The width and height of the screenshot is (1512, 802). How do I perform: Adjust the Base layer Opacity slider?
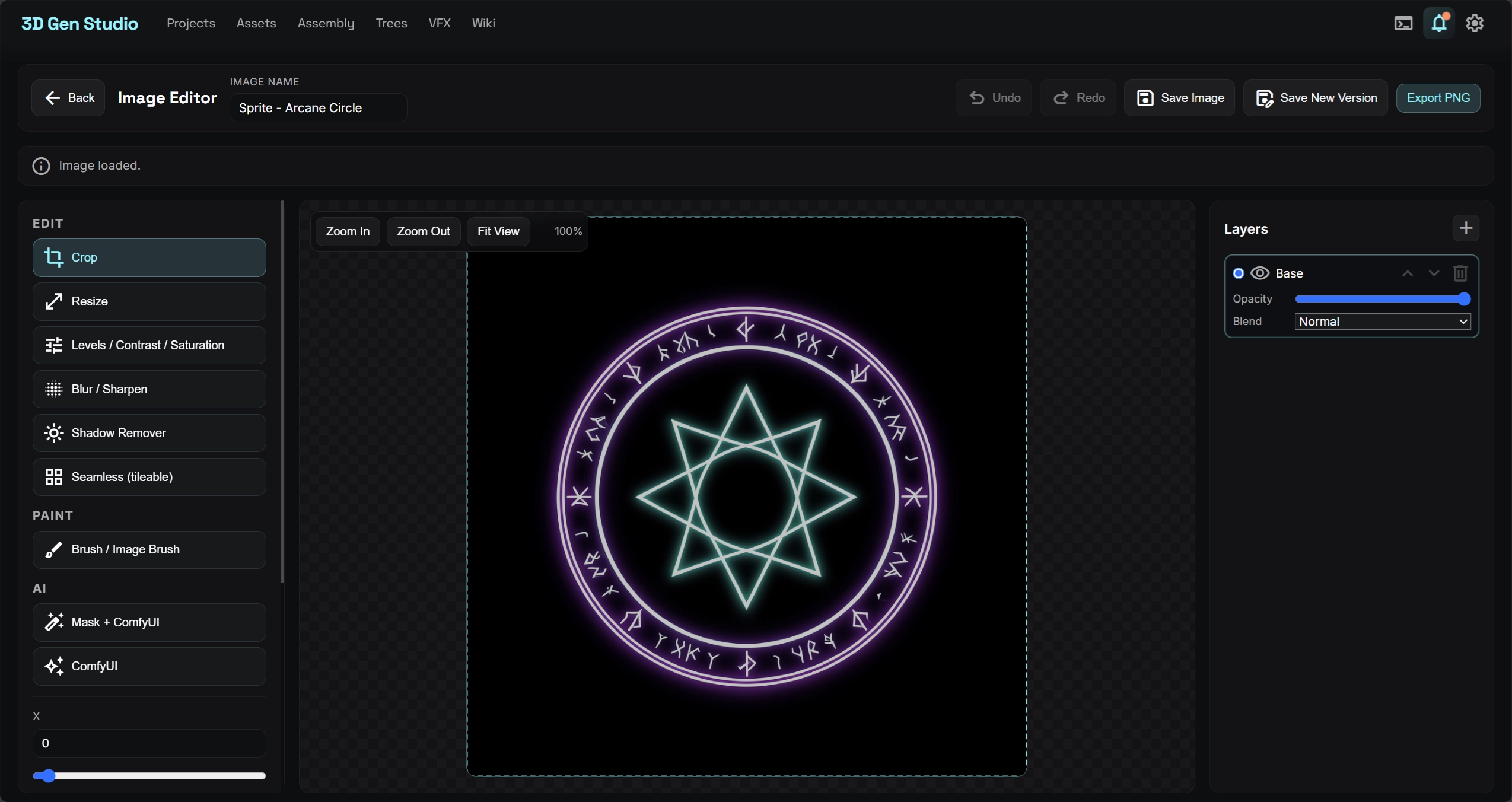pos(1383,299)
